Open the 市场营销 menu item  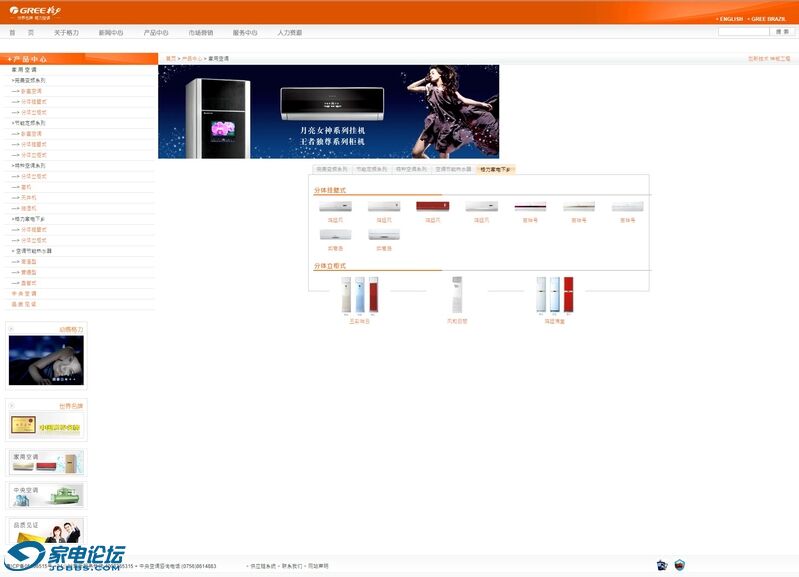201,33
